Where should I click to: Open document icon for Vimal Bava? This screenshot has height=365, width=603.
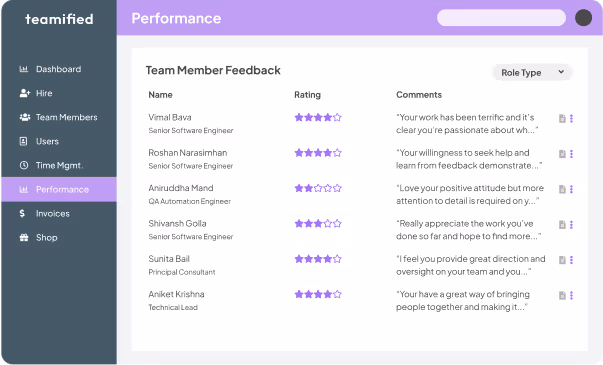click(x=562, y=118)
